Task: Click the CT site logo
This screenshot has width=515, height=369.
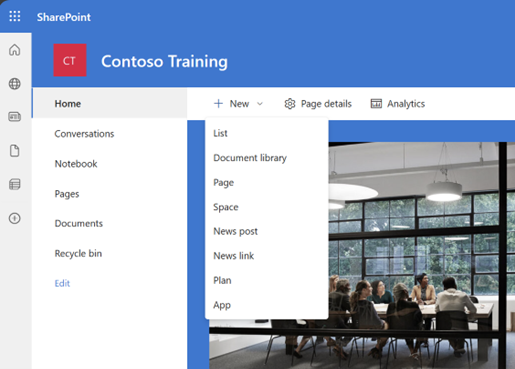Action: (x=70, y=60)
